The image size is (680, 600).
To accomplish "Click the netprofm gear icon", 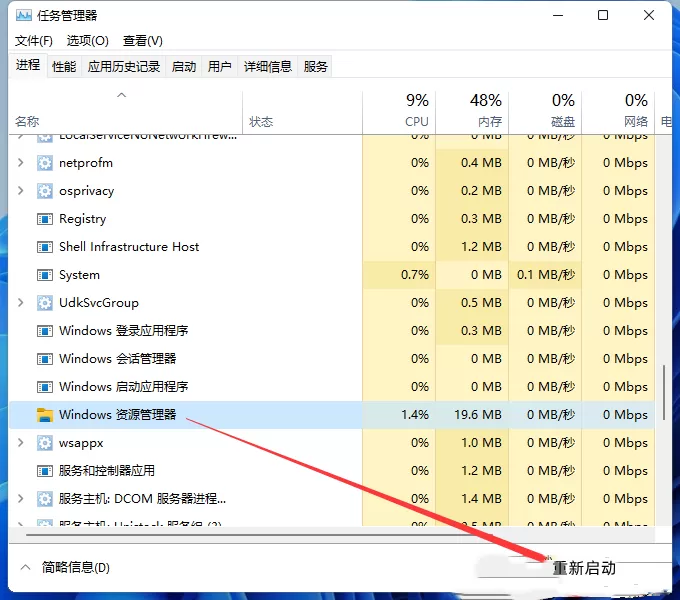I will [x=45, y=163].
